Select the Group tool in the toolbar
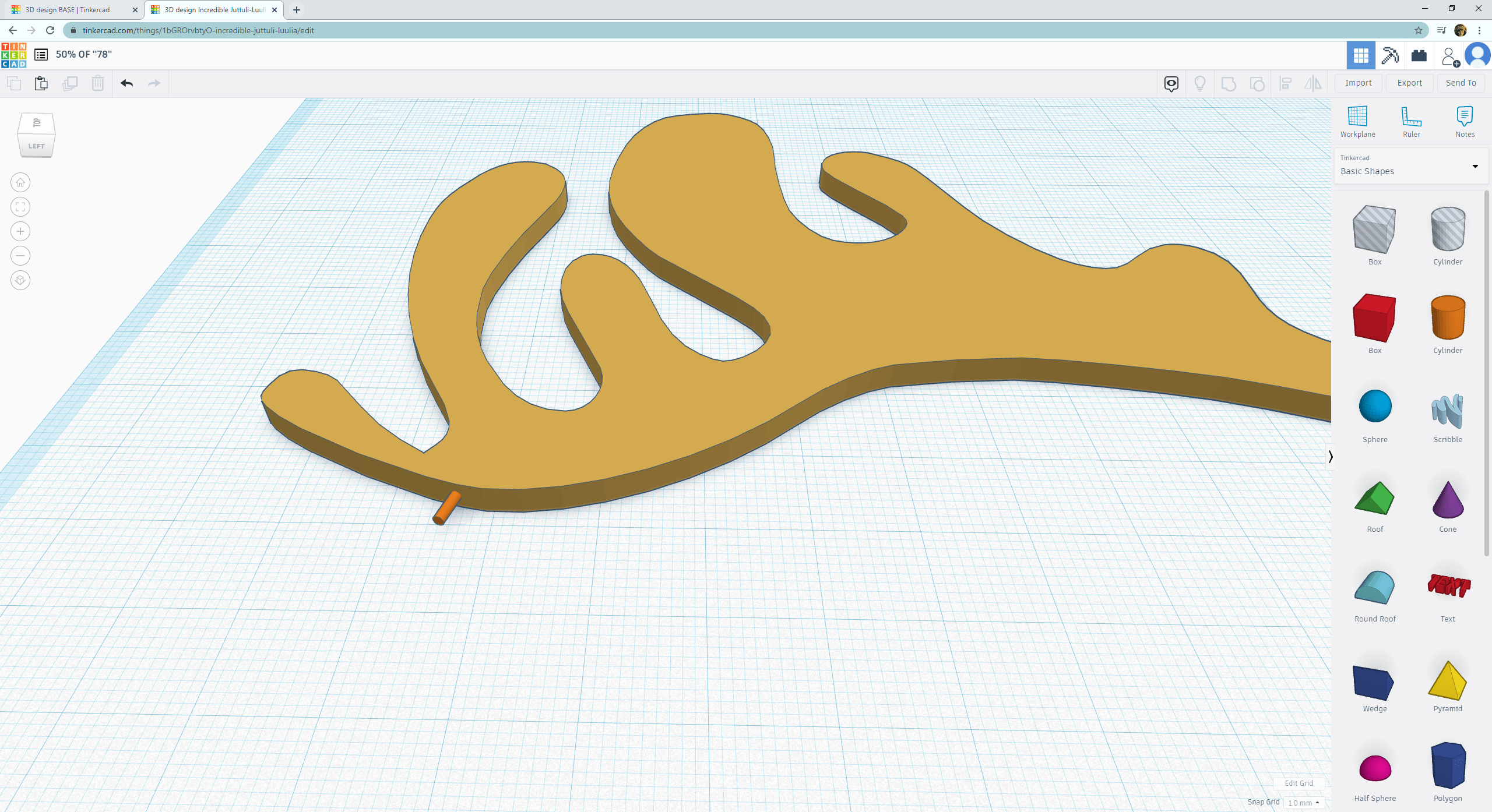The width and height of the screenshot is (1492, 812). (x=1229, y=83)
